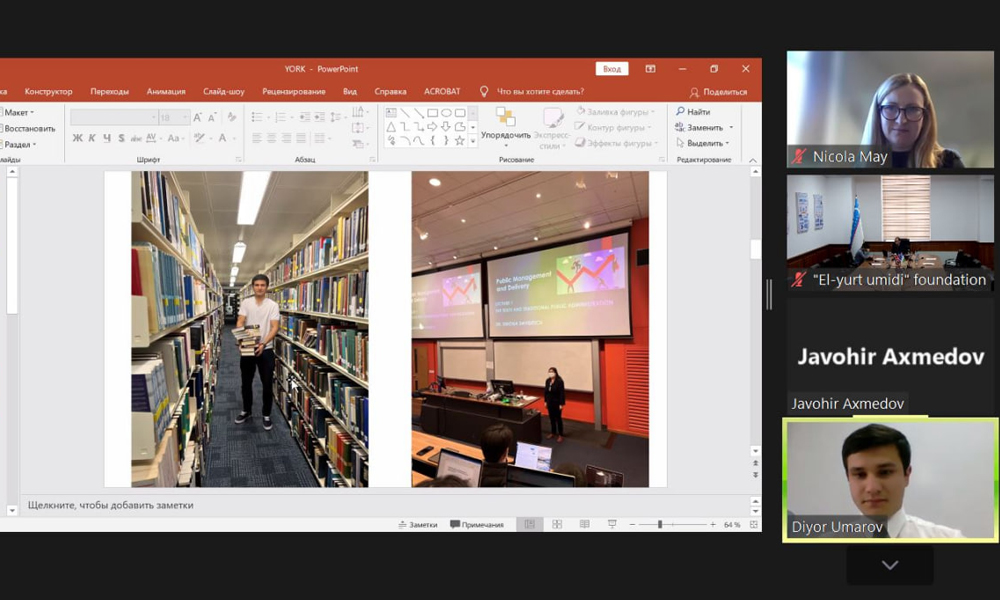Click the Упорядочить arrange icon
This screenshot has width=1000, height=600.
(505, 118)
